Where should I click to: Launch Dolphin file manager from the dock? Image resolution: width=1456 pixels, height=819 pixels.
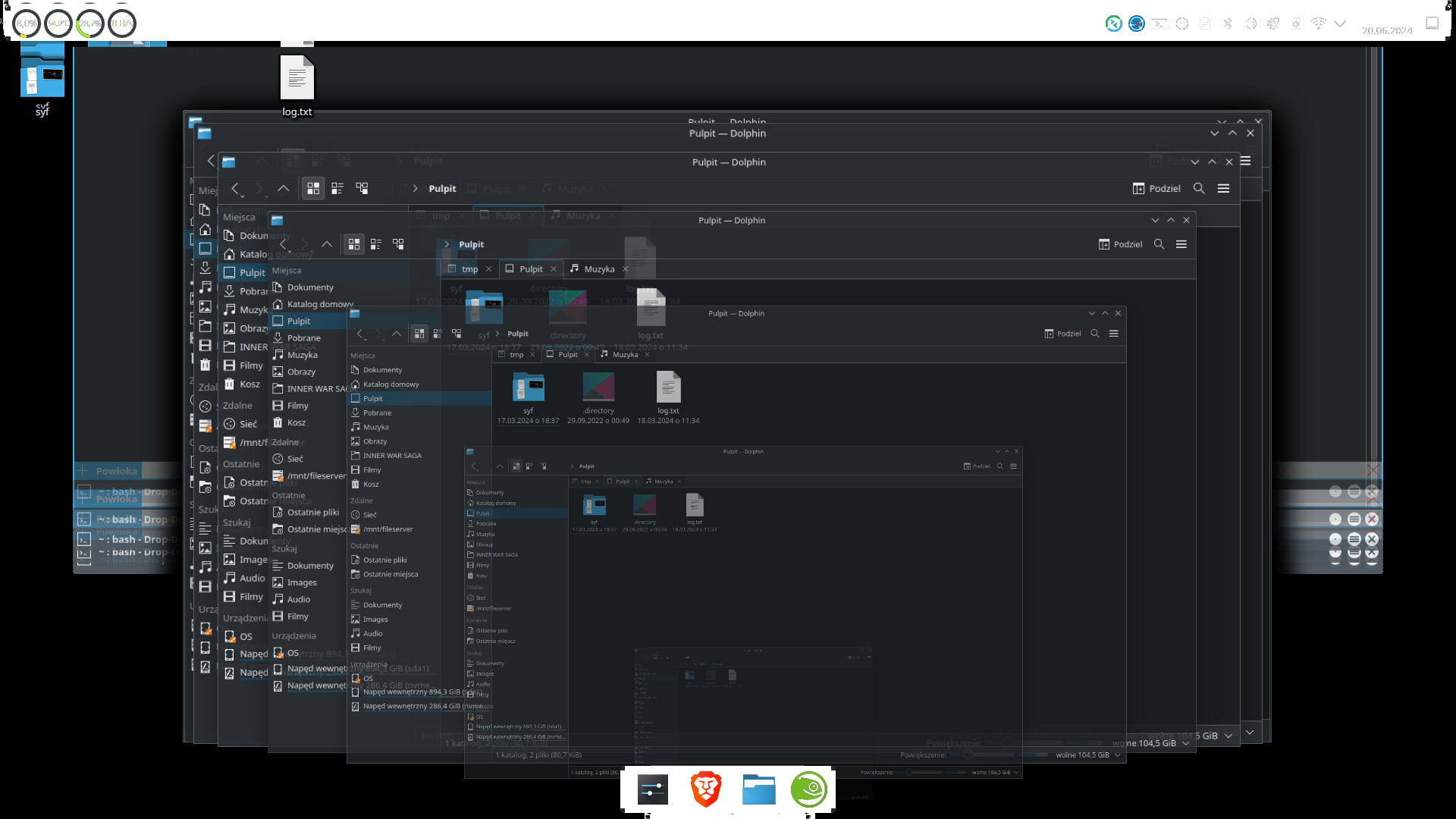758,789
